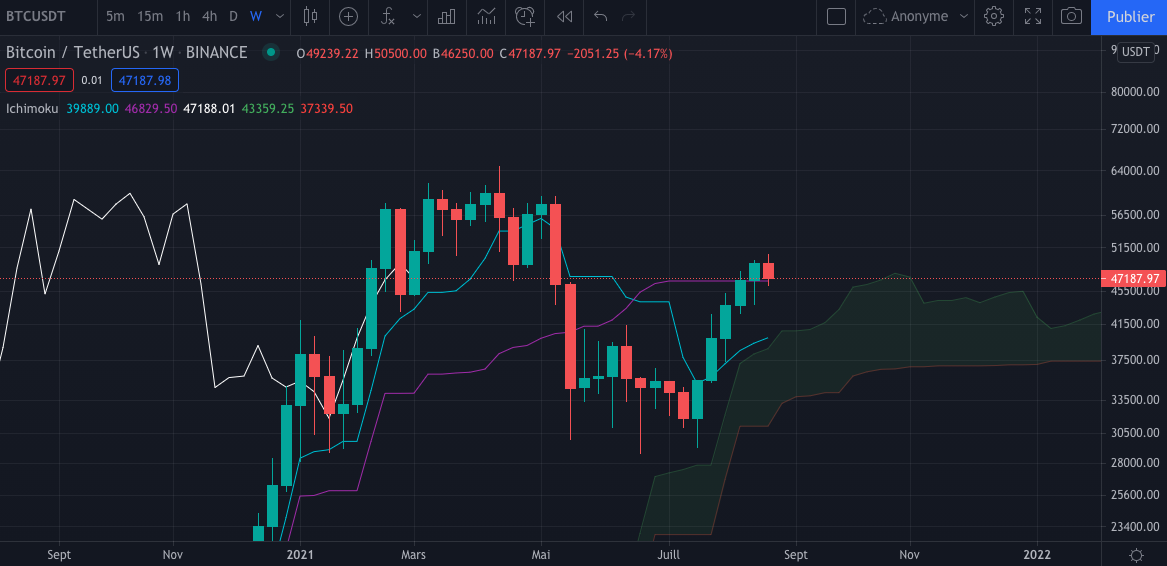Image resolution: width=1167 pixels, height=566 pixels.
Task: Open indicator templates icon
Action: [486, 16]
